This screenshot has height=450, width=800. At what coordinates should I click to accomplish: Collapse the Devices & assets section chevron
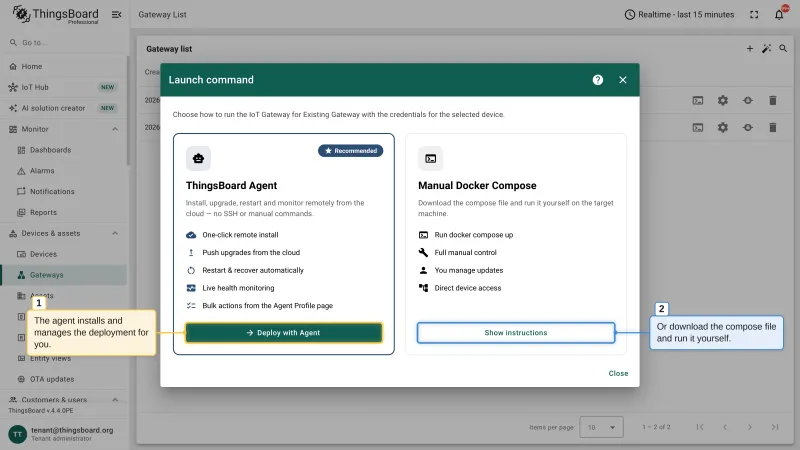point(115,233)
